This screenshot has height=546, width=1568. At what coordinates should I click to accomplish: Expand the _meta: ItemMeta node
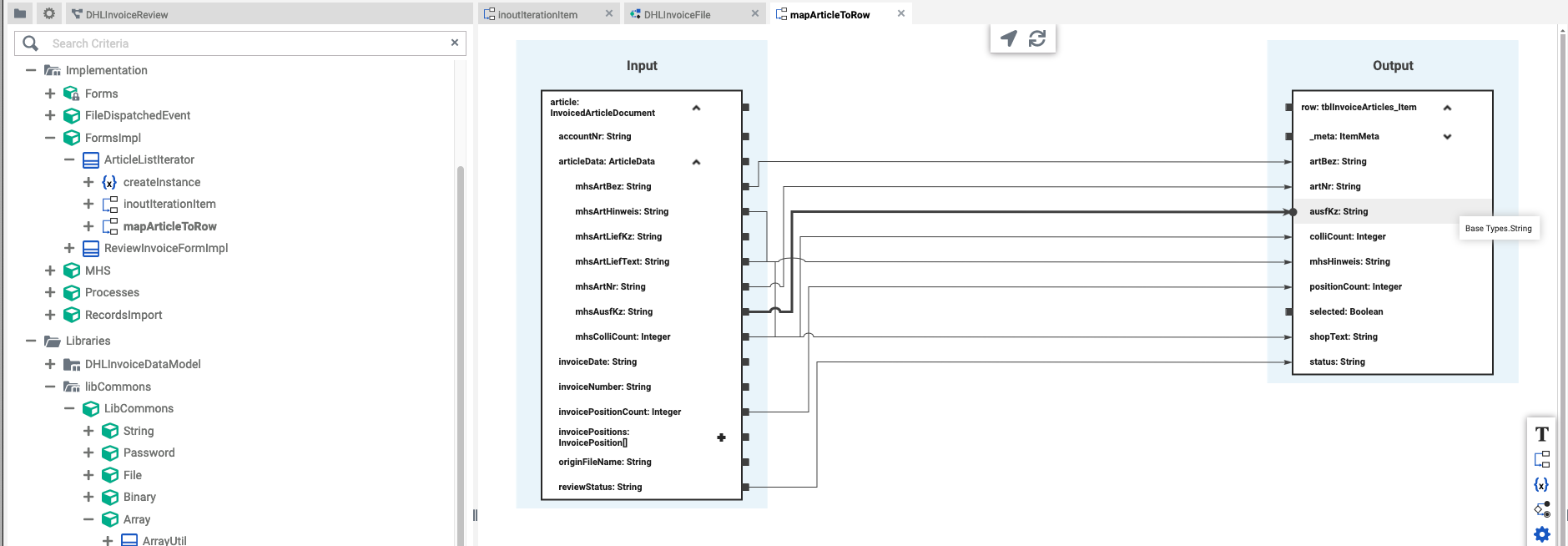[1447, 137]
